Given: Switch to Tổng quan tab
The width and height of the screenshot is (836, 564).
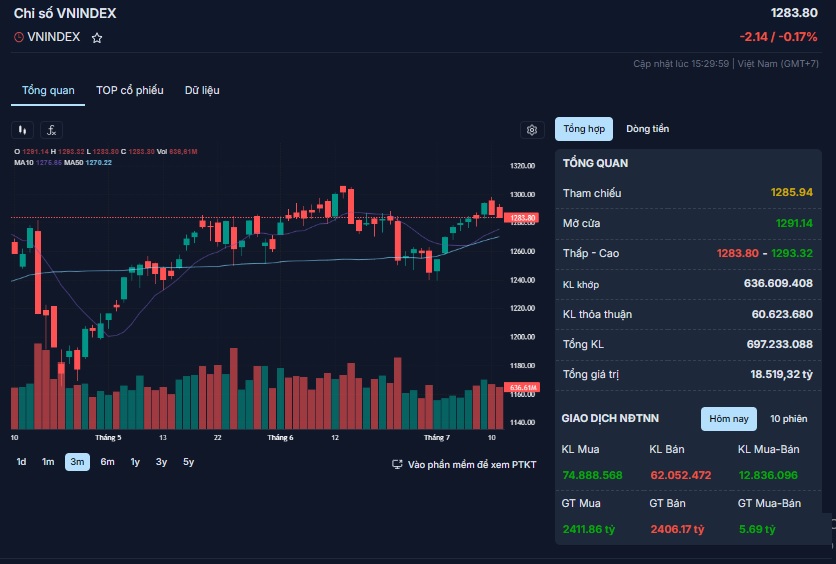Looking at the screenshot, I should [x=48, y=91].
